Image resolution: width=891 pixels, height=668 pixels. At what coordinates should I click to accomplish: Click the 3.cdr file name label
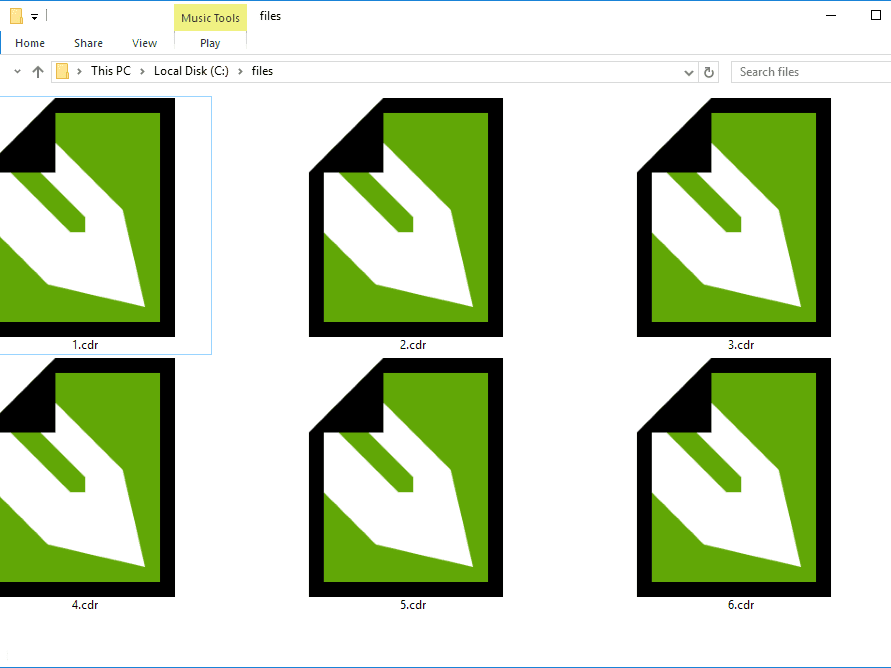coord(741,345)
